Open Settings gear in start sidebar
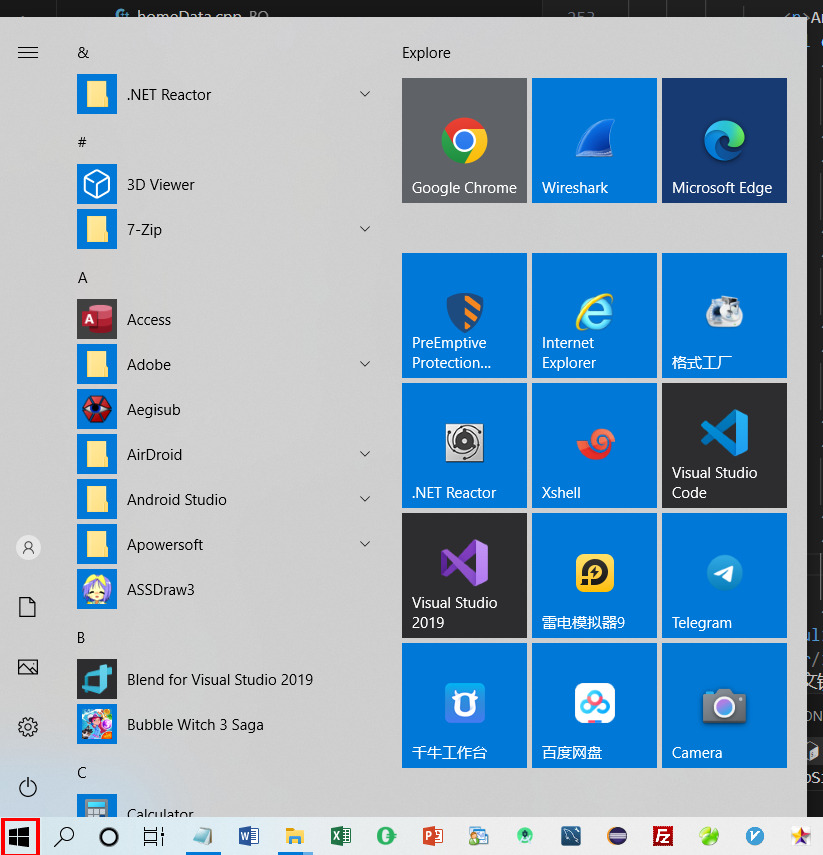 28,726
